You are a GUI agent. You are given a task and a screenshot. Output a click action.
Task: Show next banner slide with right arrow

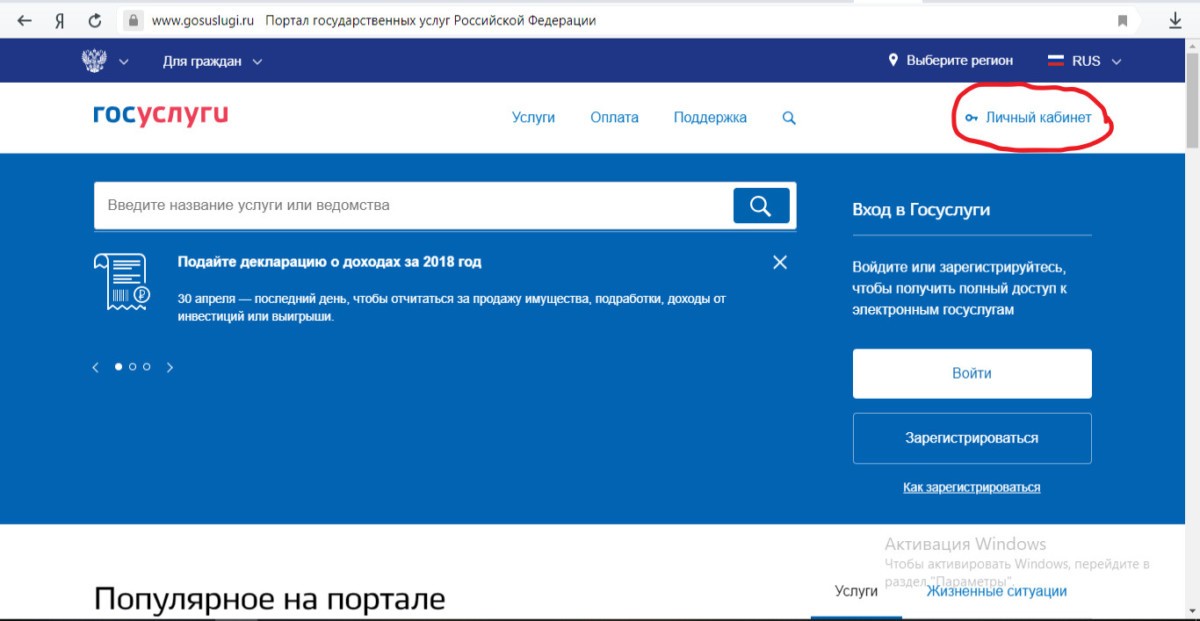(170, 367)
